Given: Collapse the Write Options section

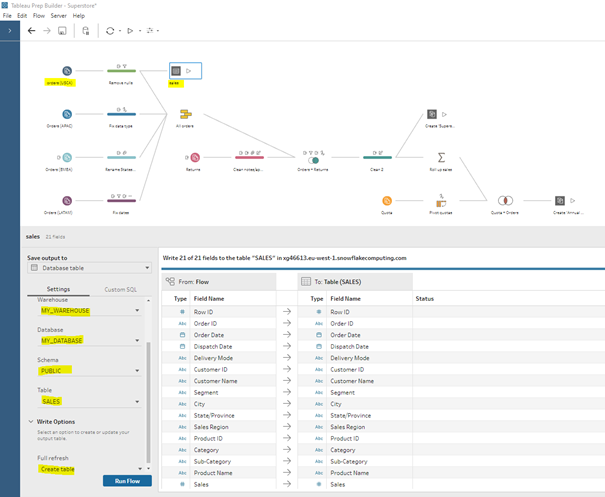Looking at the screenshot, I should (31, 422).
